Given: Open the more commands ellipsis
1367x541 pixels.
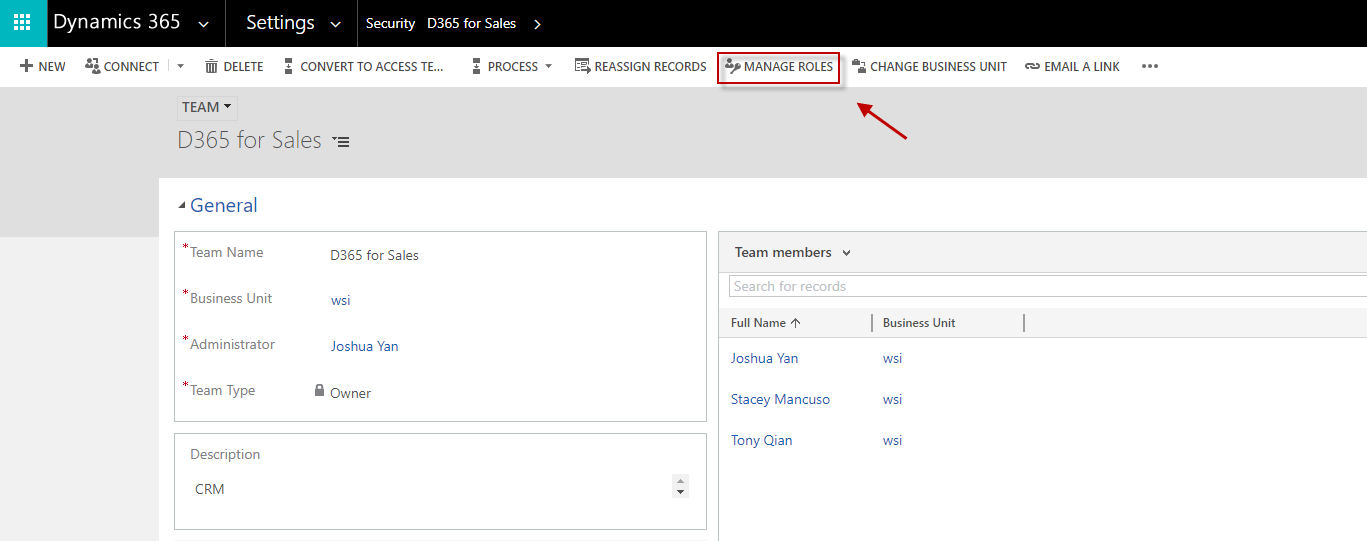Looking at the screenshot, I should click(x=1150, y=66).
